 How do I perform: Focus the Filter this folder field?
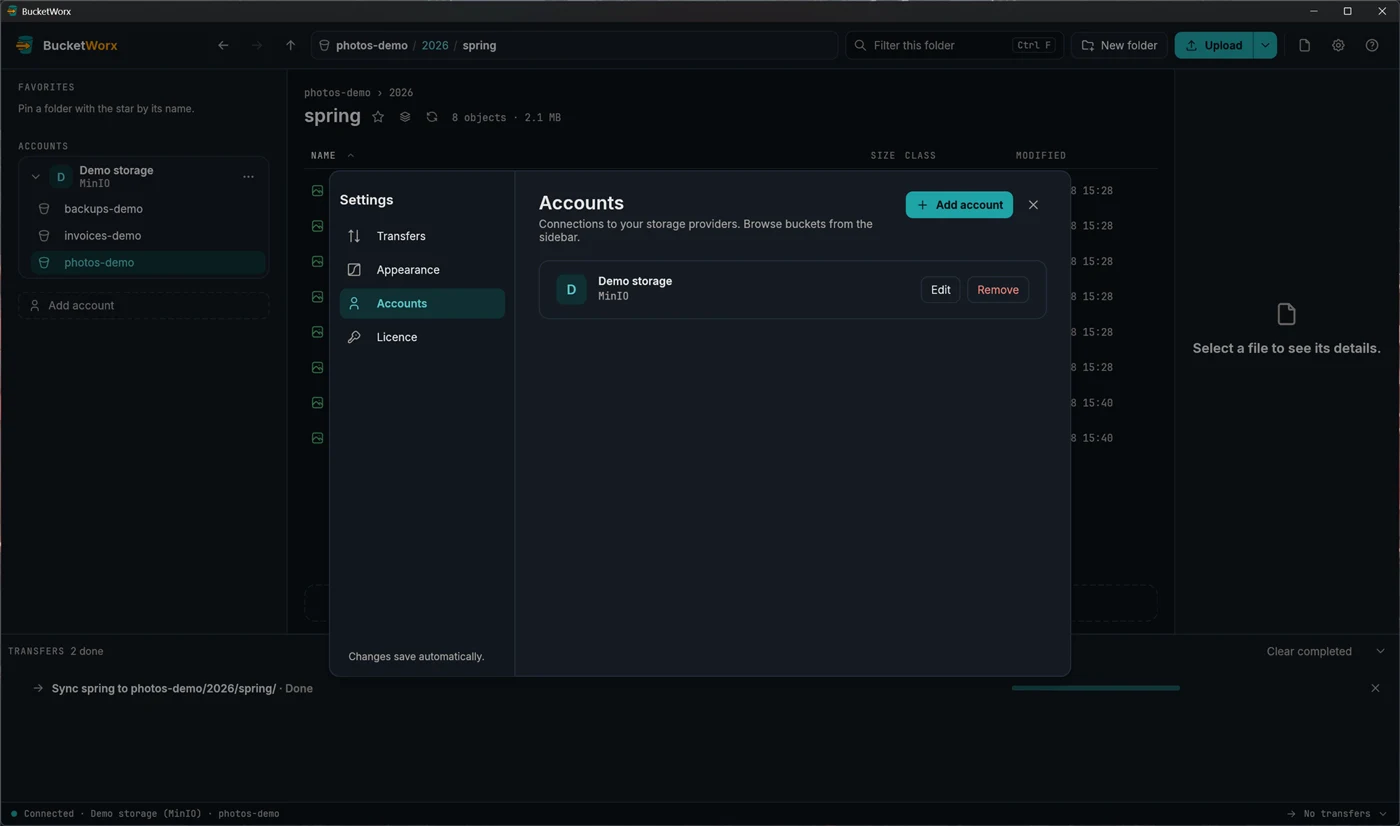click(x=954, y=45)
